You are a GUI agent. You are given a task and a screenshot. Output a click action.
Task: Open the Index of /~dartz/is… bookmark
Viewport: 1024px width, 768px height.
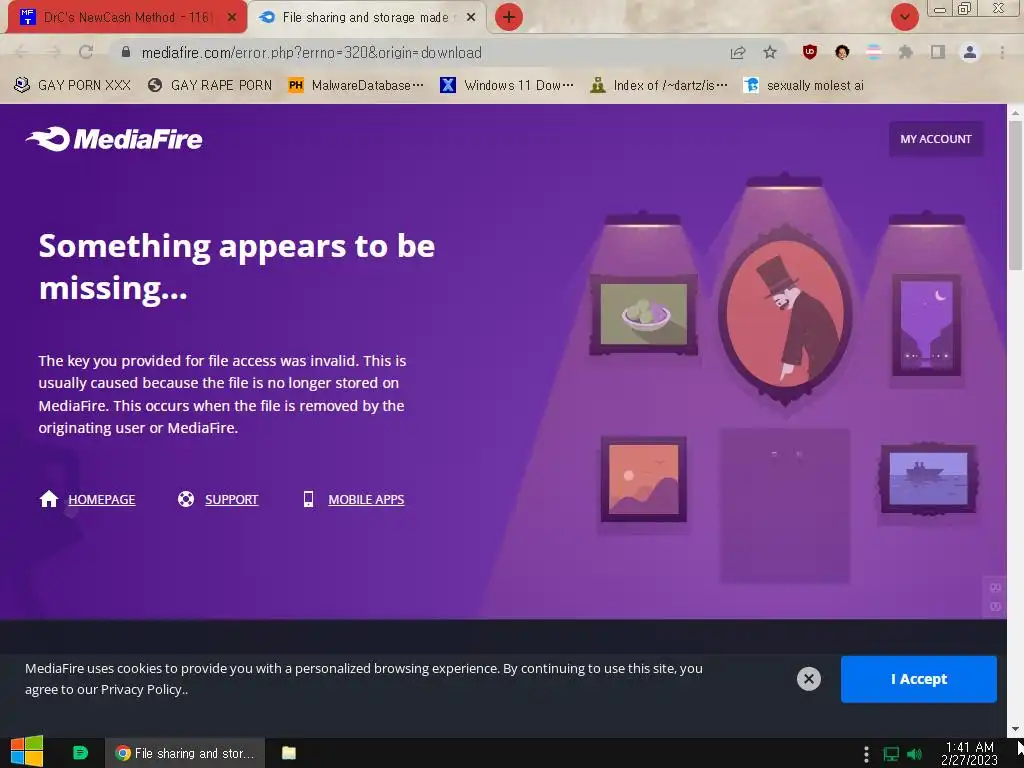coord(658,86)
